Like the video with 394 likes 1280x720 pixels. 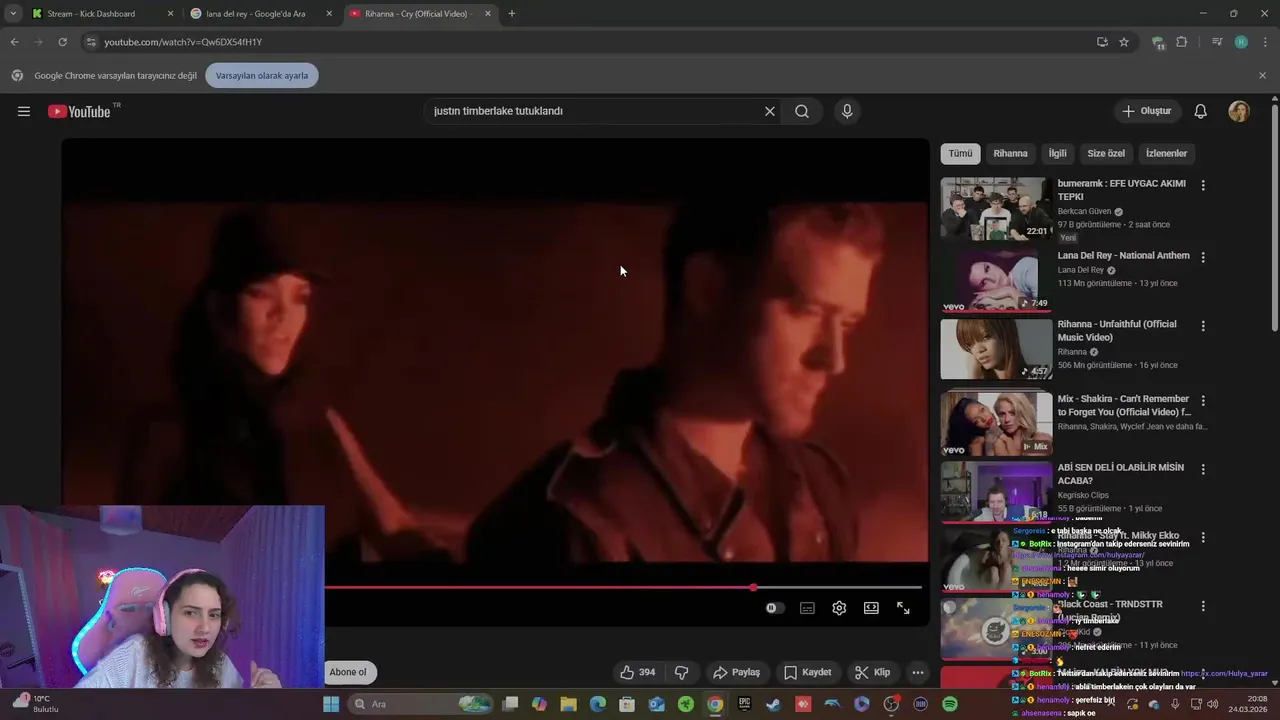click(637, 672)
